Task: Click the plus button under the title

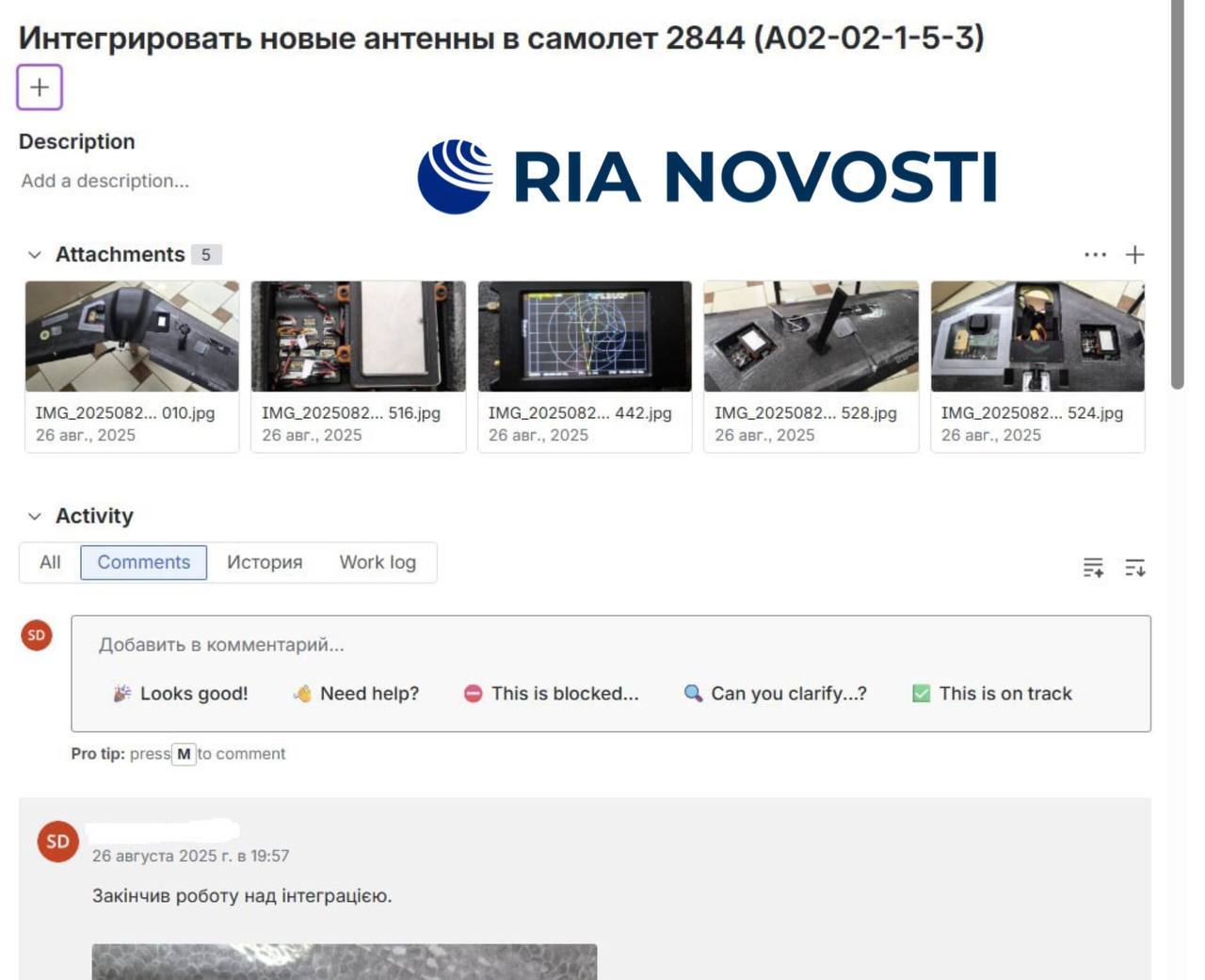Action: (x=40, y=88)
